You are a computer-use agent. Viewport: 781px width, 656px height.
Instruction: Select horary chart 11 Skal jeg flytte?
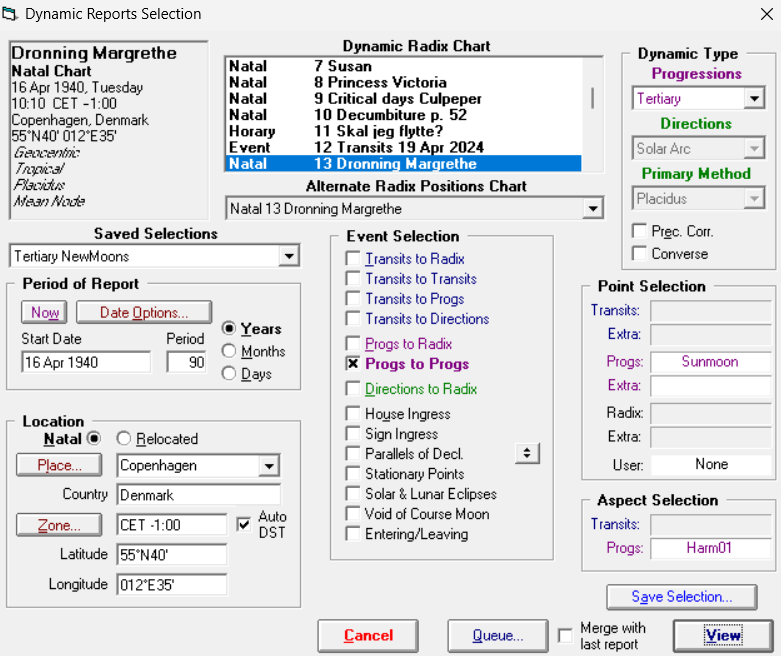pos(404,131)
